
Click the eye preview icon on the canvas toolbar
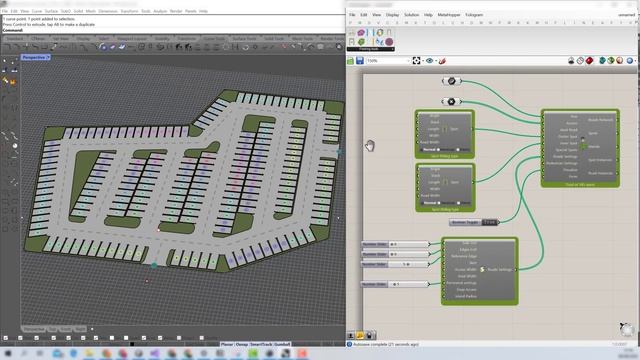[x=429, y=61]
